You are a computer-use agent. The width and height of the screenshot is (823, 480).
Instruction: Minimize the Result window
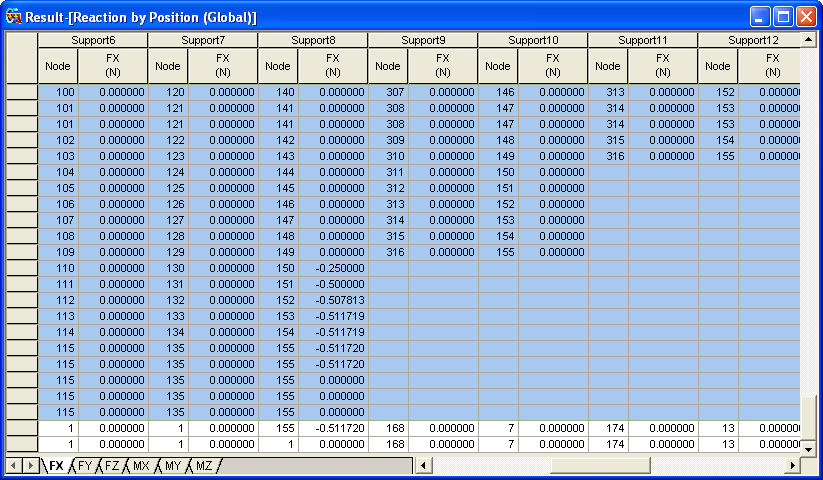pyautogui.click(x=761, y=17)
